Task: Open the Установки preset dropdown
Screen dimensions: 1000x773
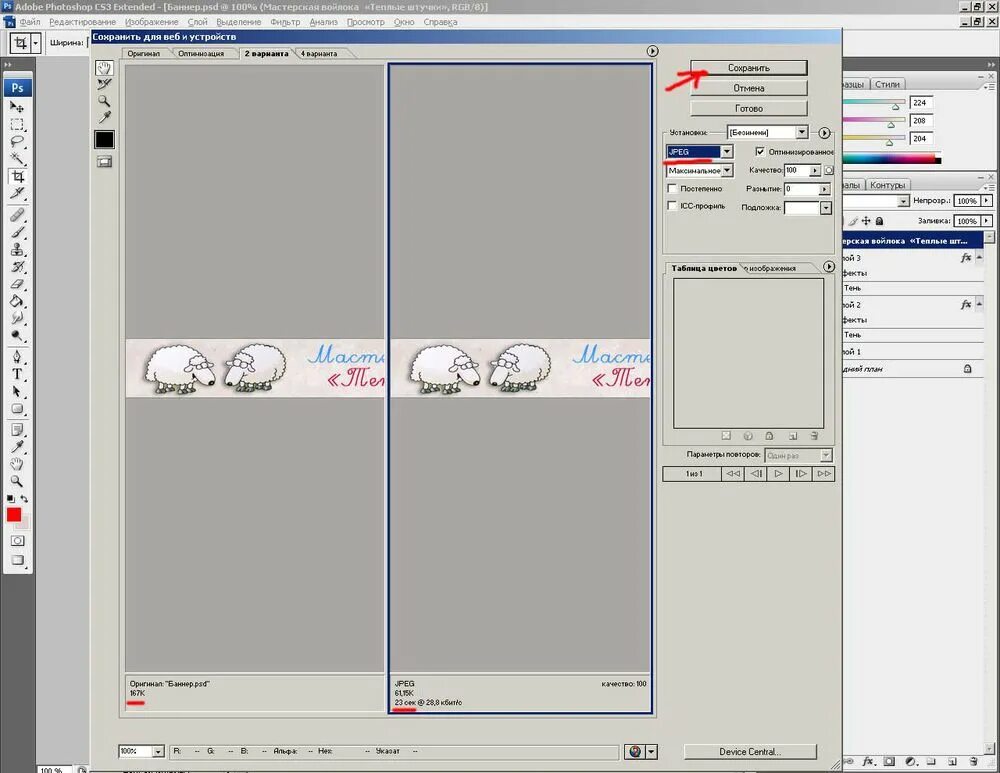Action: pos(802,132)
